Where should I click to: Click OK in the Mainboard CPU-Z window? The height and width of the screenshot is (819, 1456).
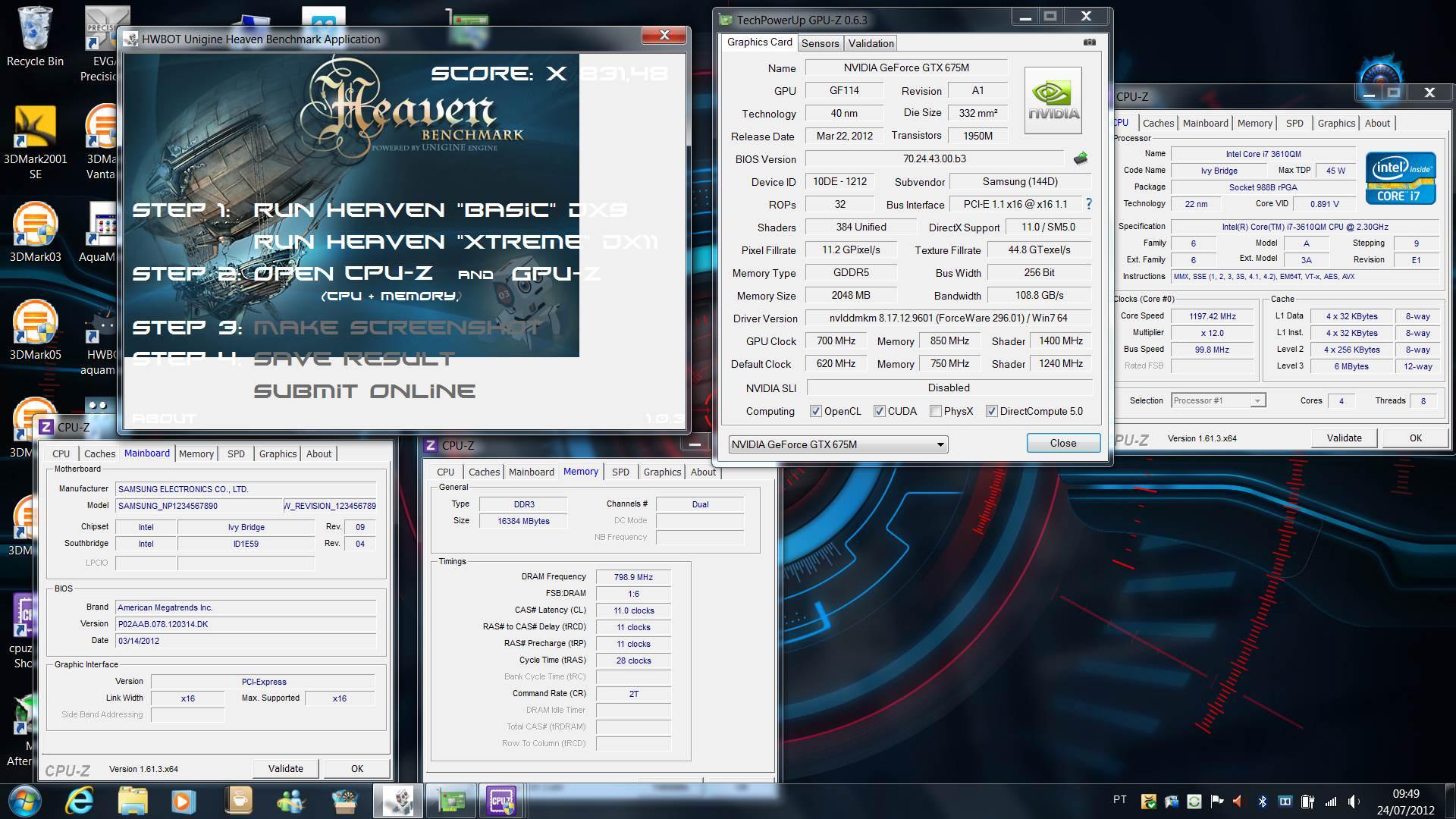coord(357,768)
